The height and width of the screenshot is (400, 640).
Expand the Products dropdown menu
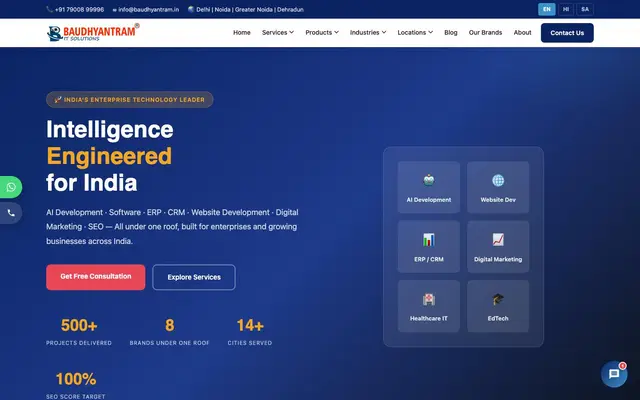(x=322, y=33)
